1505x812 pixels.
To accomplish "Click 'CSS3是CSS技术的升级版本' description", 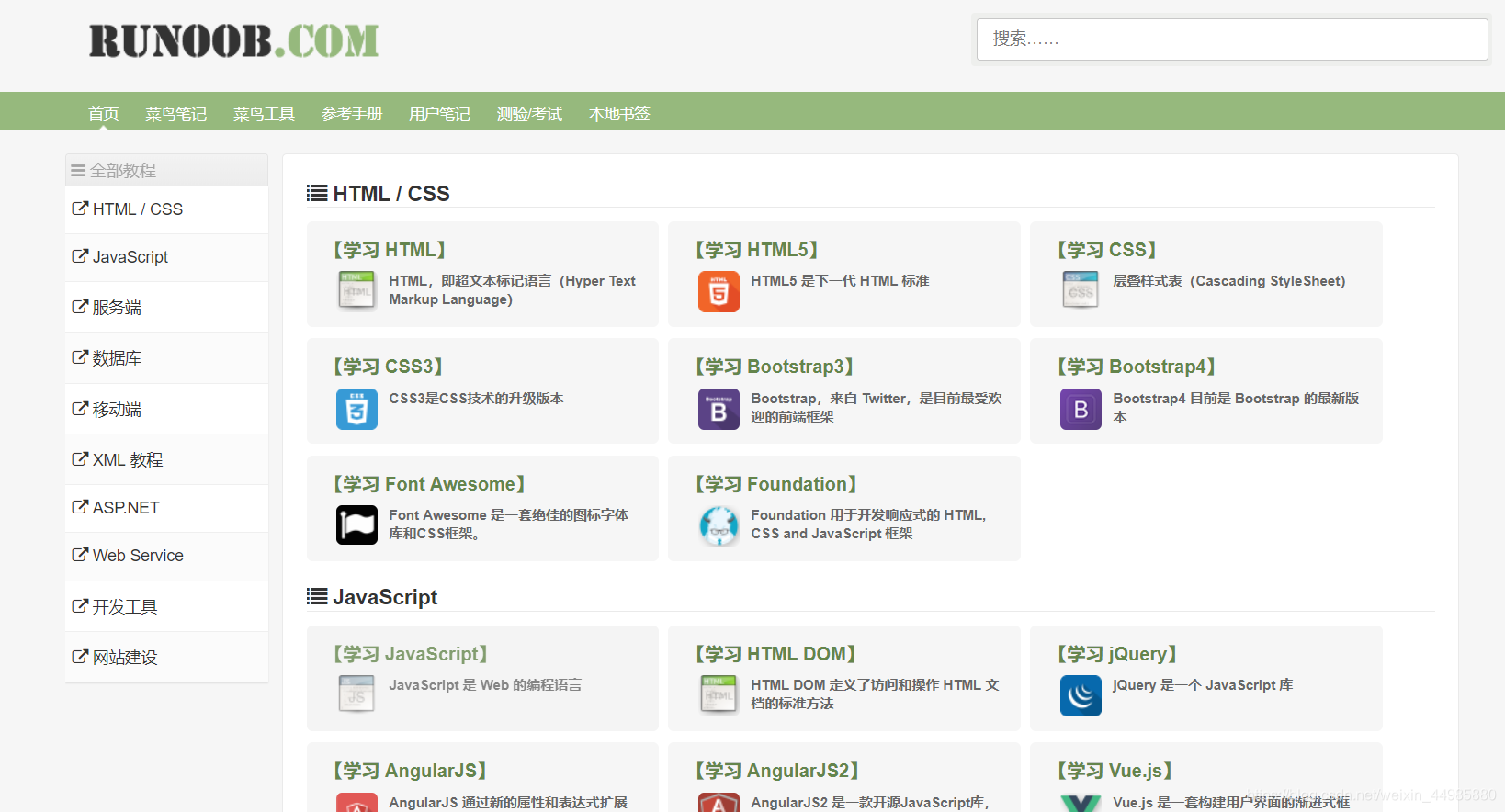I will pyautogui.click(x=476, y=399).
